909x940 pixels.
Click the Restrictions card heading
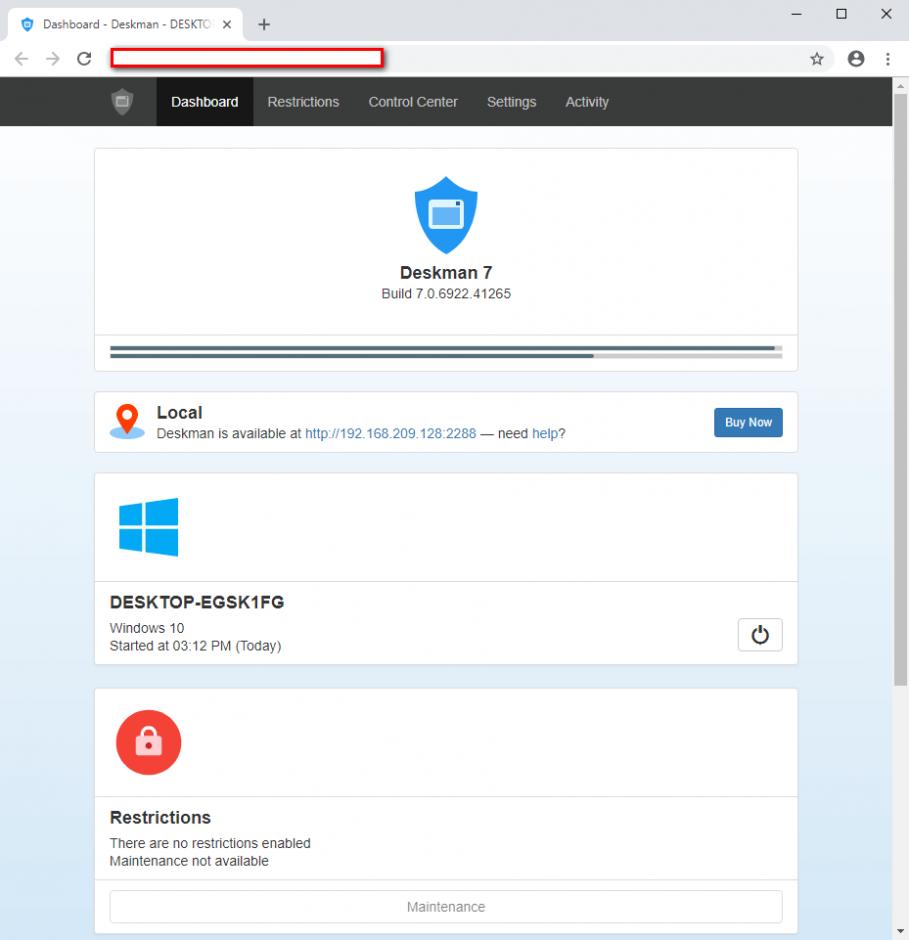[160, 817]
